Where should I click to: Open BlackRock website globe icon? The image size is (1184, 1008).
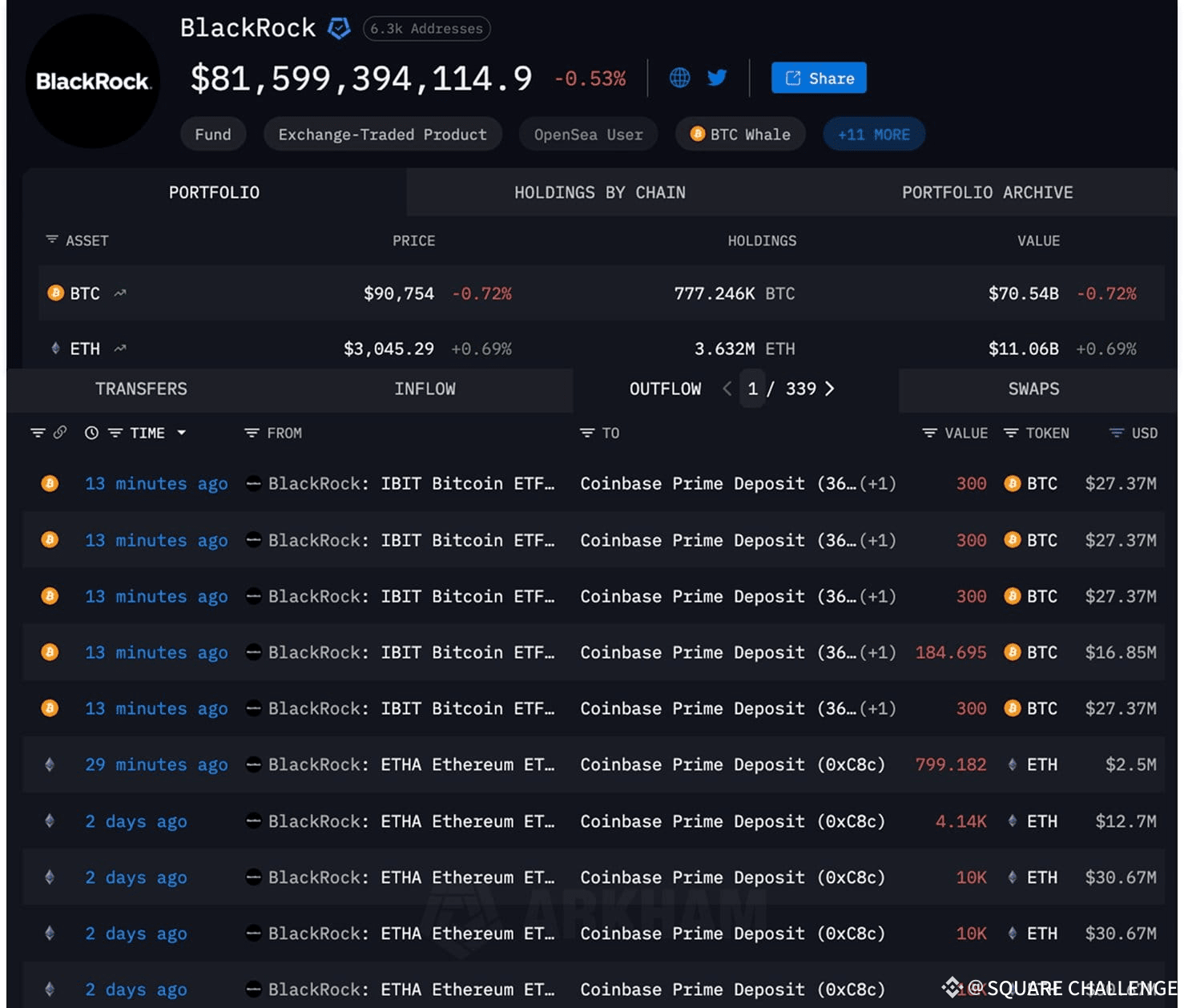679,78
